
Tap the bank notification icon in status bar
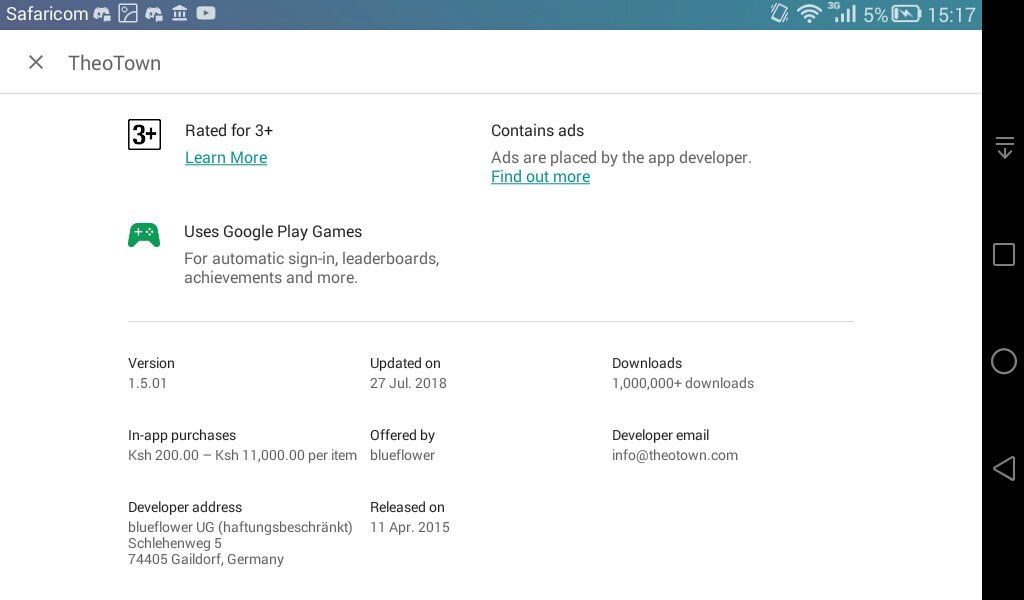pyautogui.click(x=180, y=13)
